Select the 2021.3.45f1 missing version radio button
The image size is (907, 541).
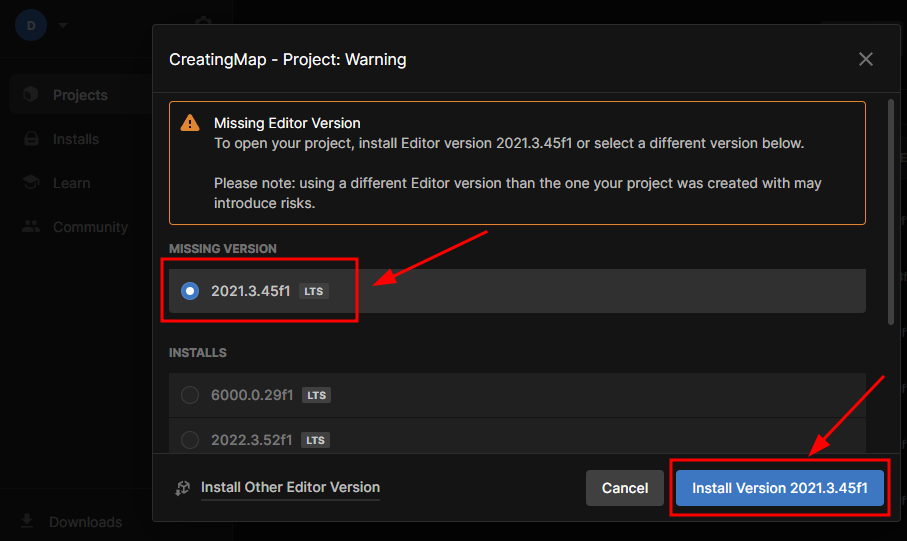coord(190,291)
